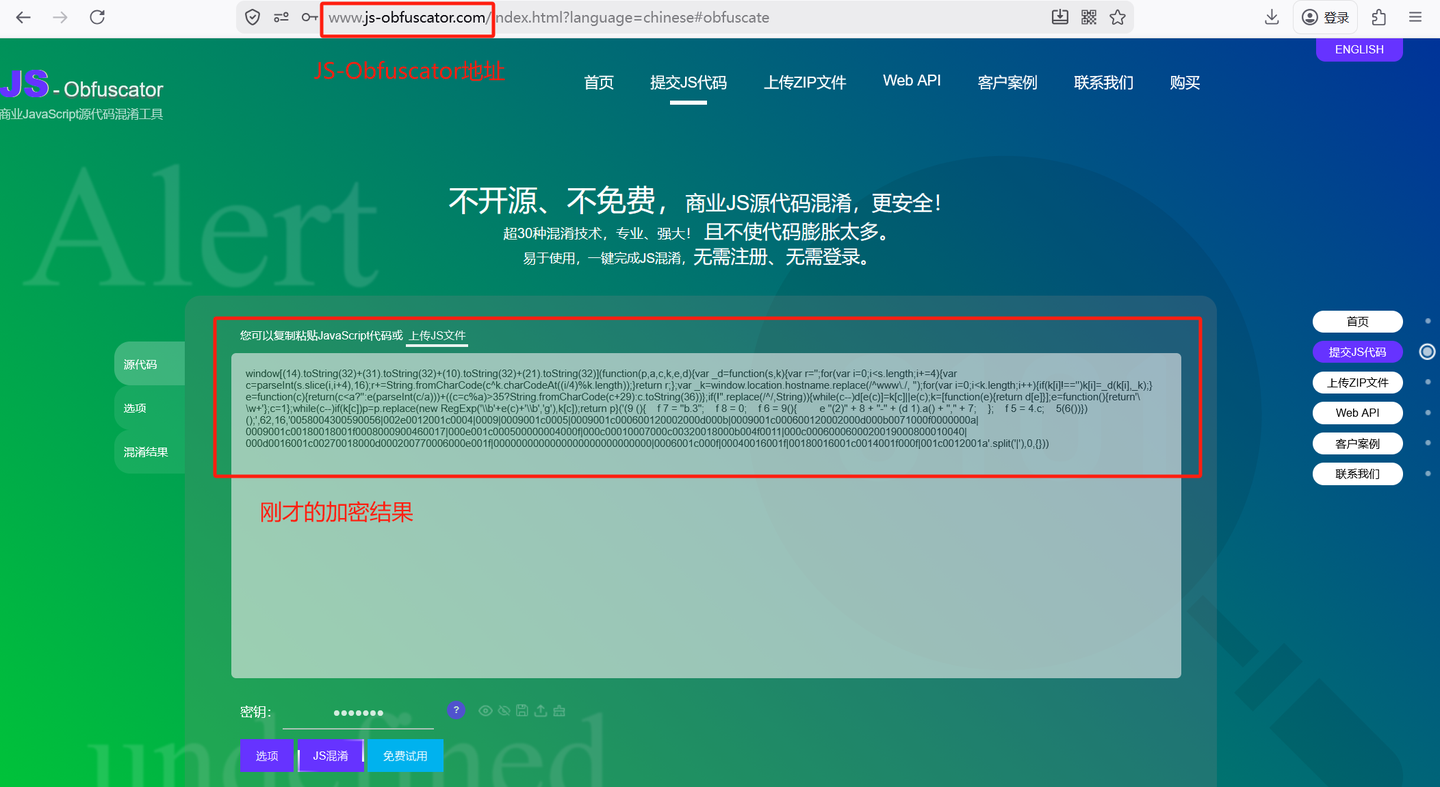The image size is (1440, 787).
Task: Open 客户案例 in the top navigation
Action: click(x=1007, y=82)
